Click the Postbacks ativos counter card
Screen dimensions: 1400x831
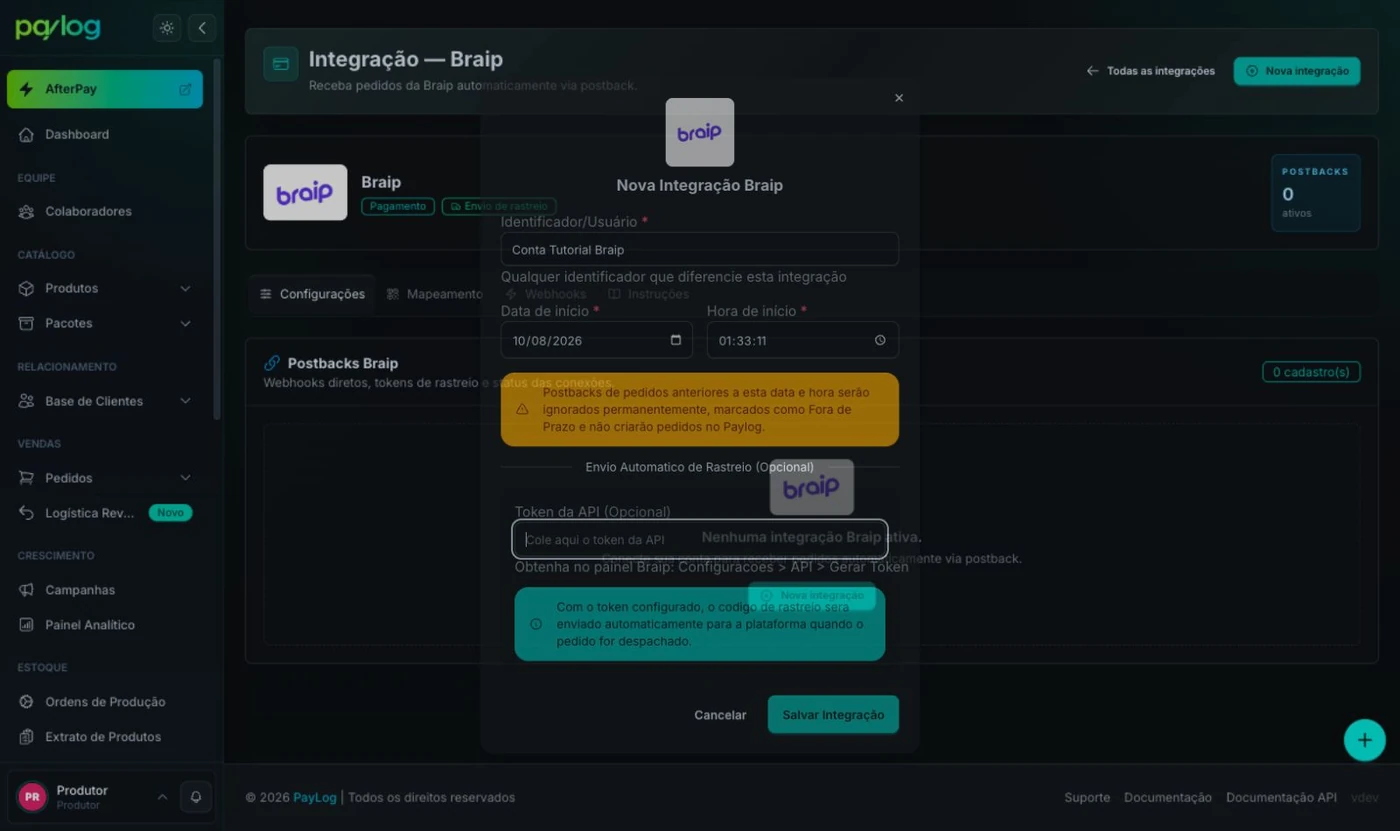1315,193
